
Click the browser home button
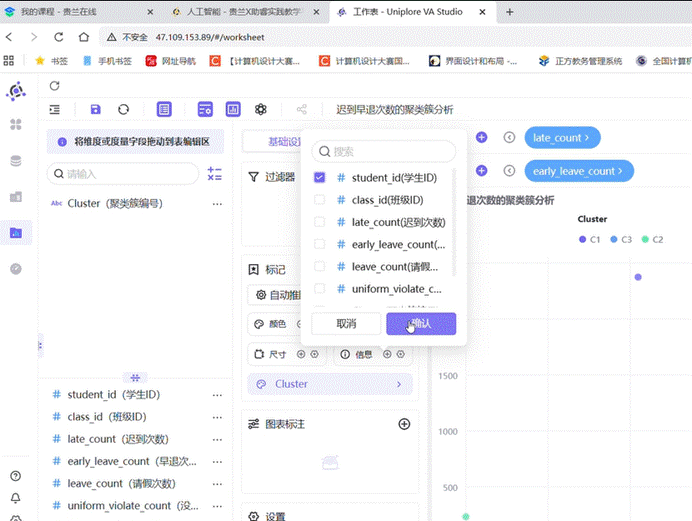coord(84,37)
